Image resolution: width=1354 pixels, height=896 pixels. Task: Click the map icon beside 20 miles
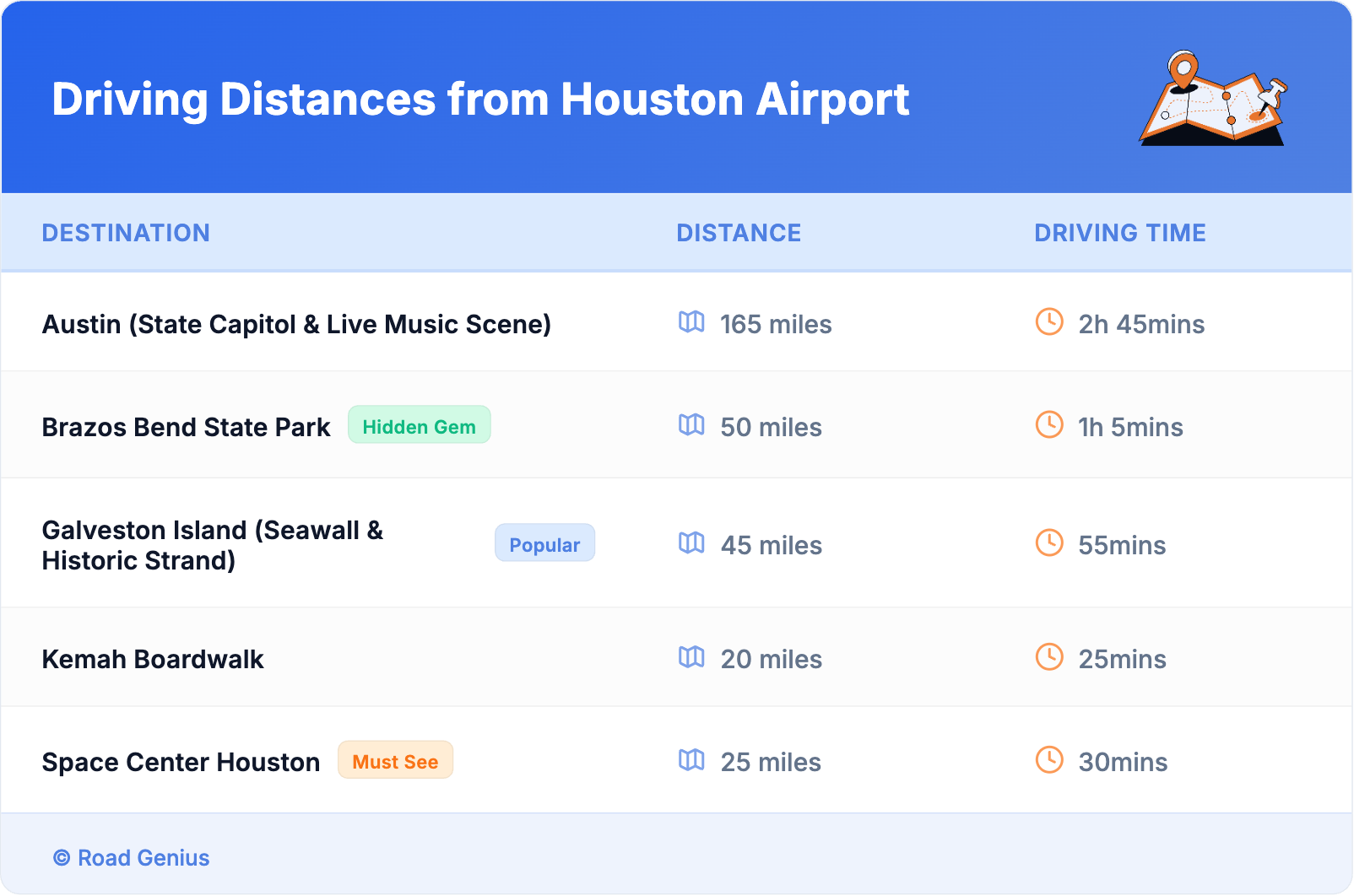click(x=691, y=657)
